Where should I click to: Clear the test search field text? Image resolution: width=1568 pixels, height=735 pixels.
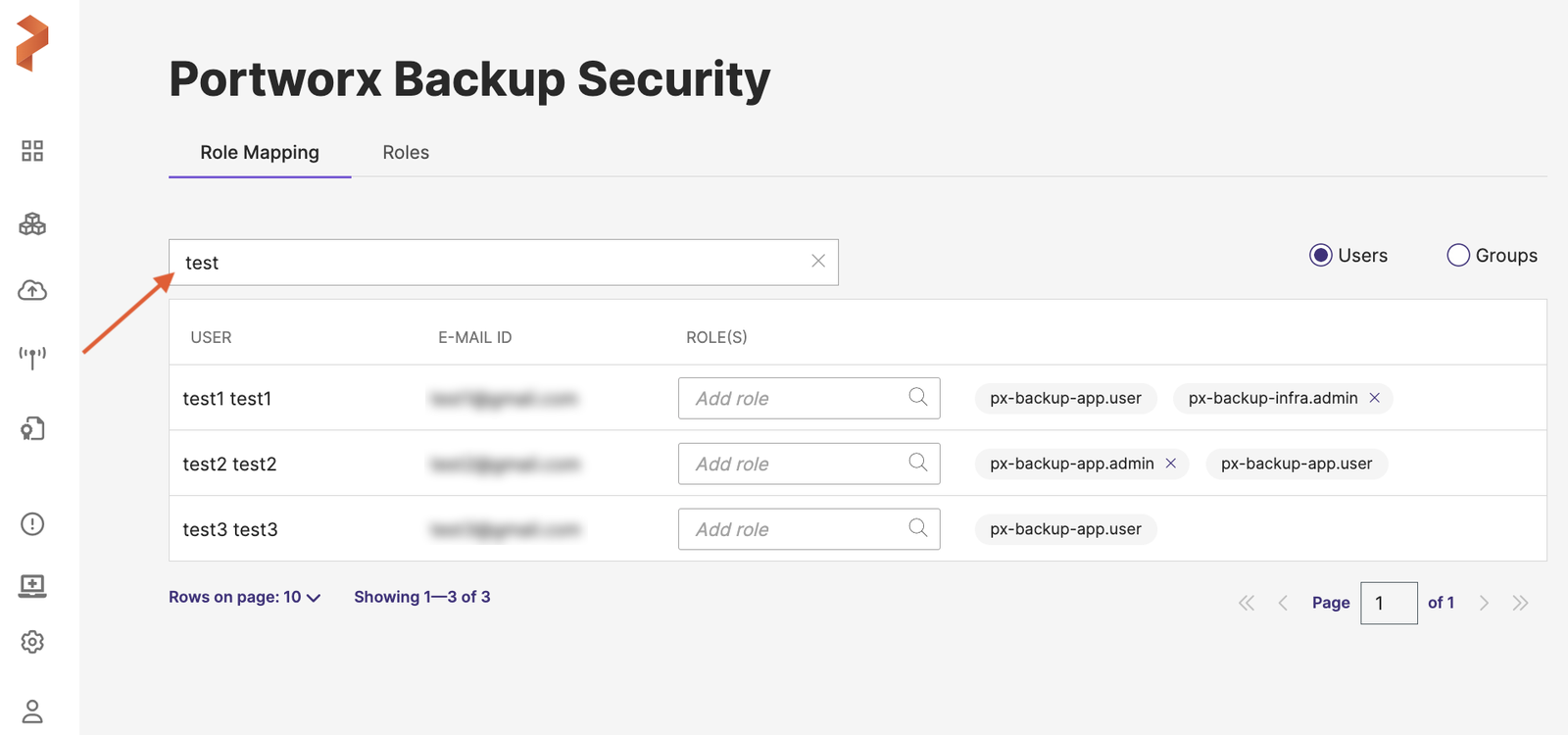tap(818, 261)
